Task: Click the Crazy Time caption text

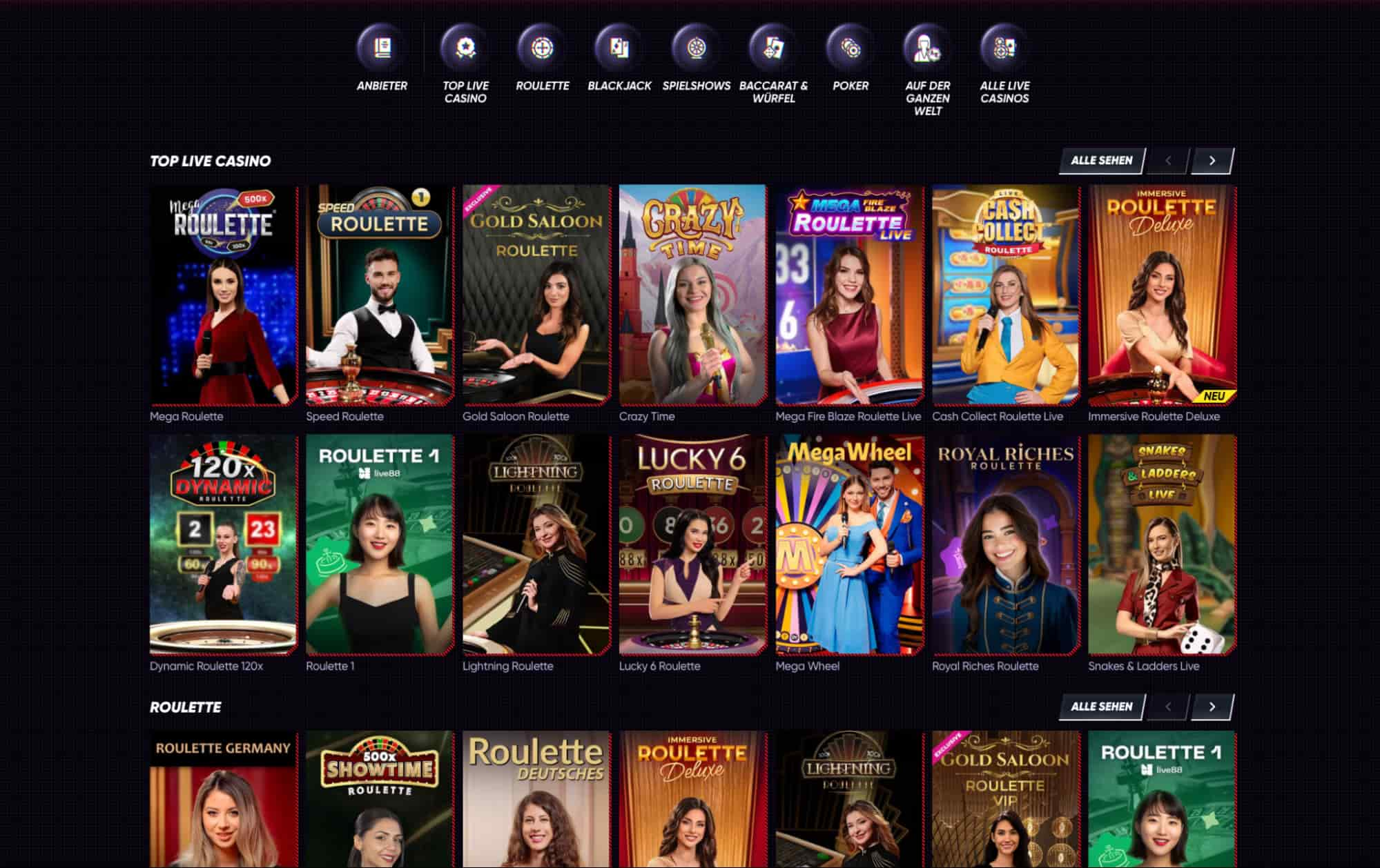Action: tap(647, 416)
